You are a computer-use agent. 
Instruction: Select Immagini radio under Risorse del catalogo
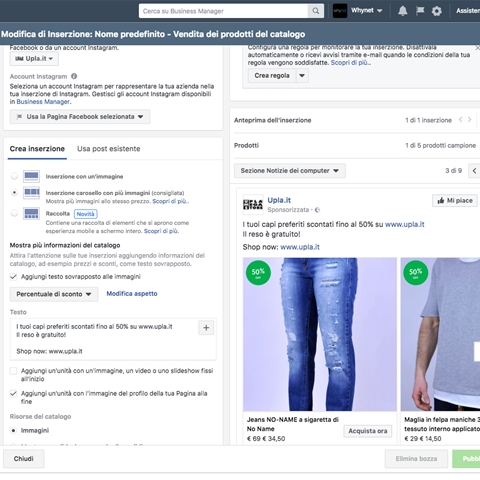click(x=13, y=431)
